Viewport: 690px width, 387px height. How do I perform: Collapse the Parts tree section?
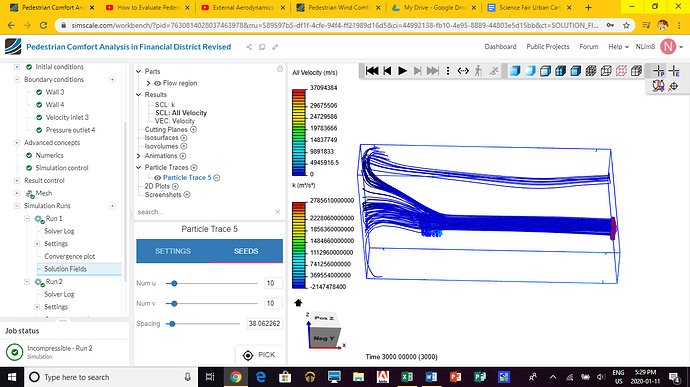[139, 71]
